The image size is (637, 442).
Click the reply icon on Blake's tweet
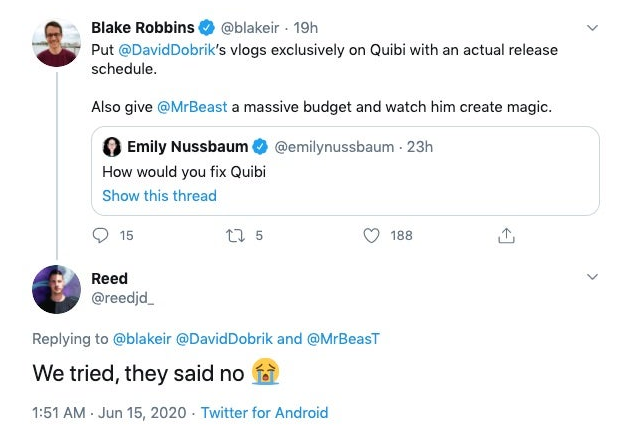tap(100, 236)
